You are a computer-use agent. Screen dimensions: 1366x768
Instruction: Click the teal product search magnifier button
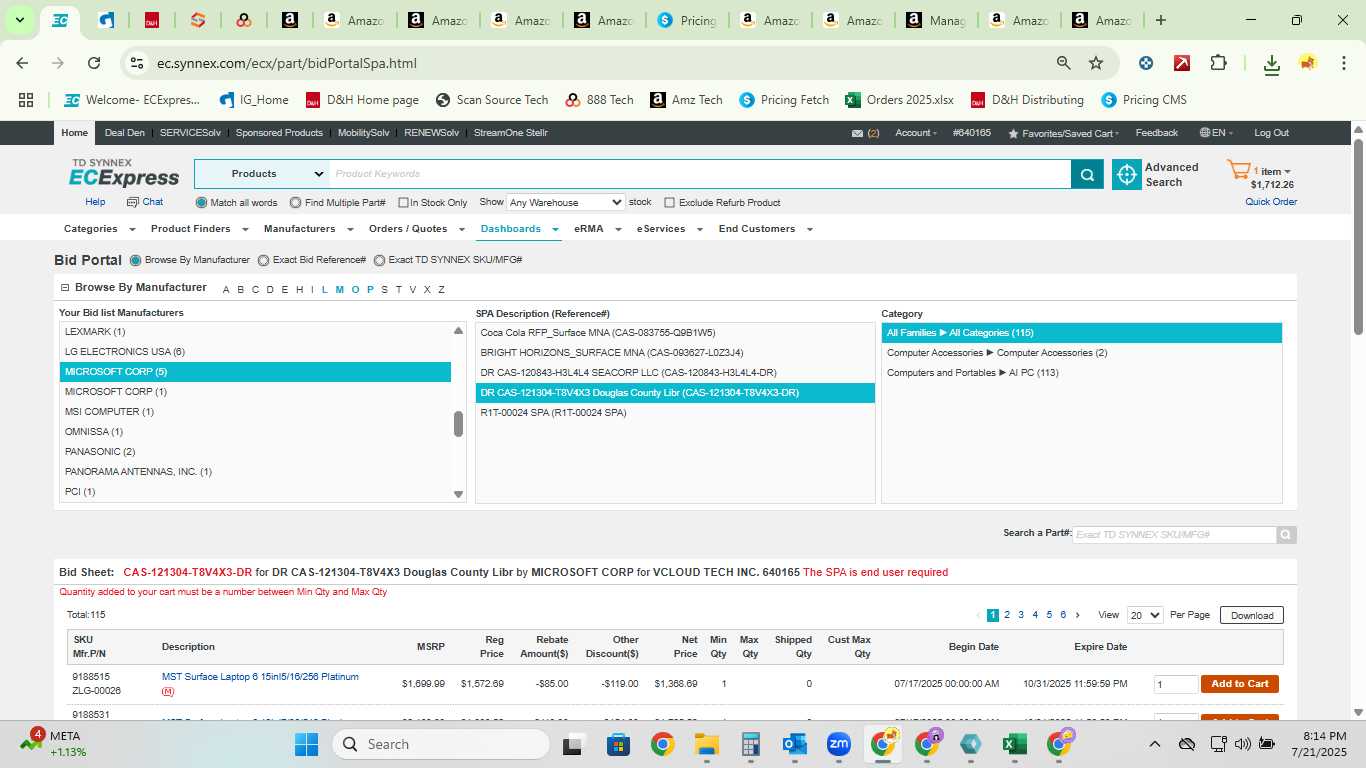pos(1088,174)
